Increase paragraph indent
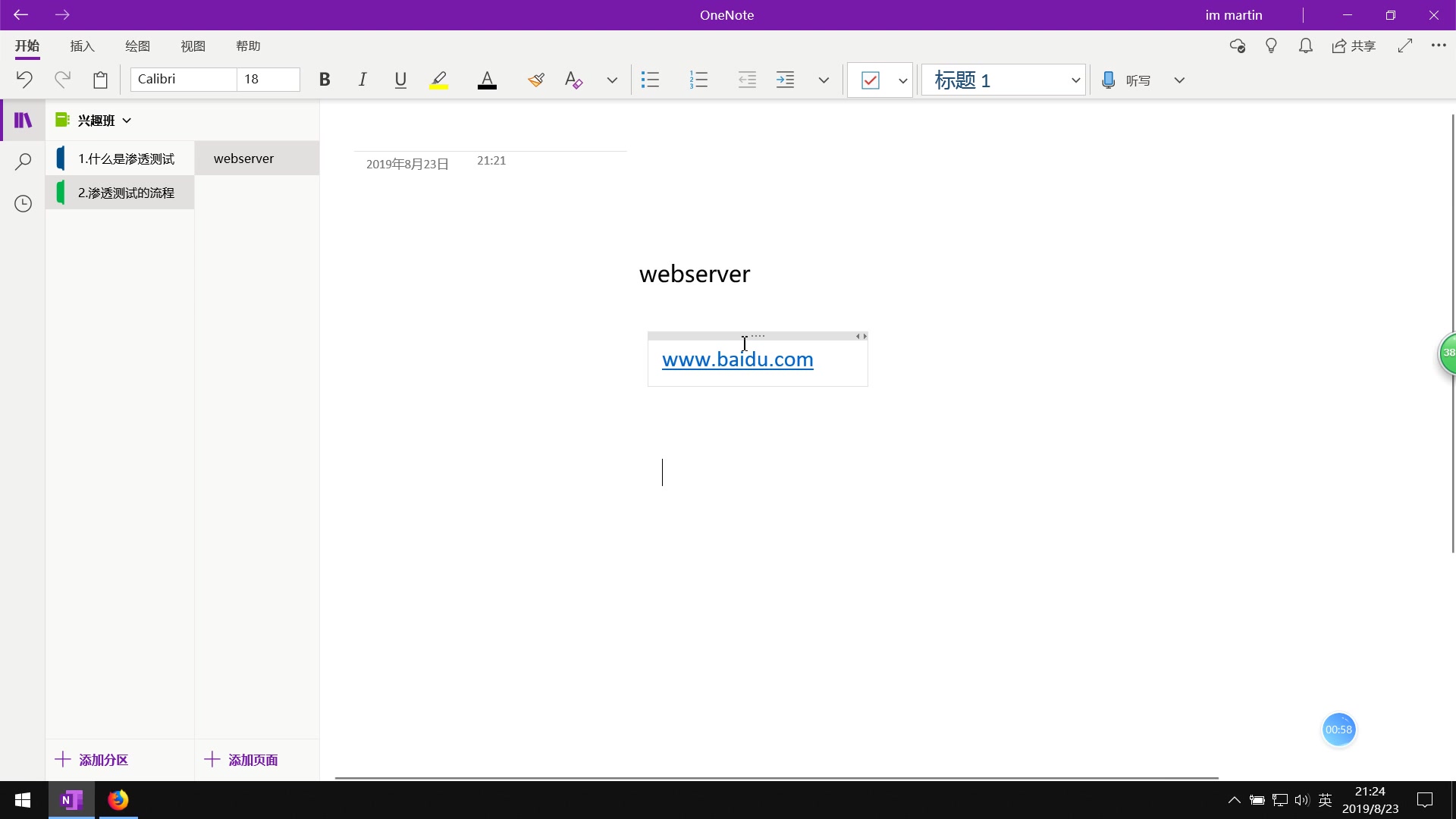Image resolution: width=1456 pixels, height=819 pixels. click(785, 80)
